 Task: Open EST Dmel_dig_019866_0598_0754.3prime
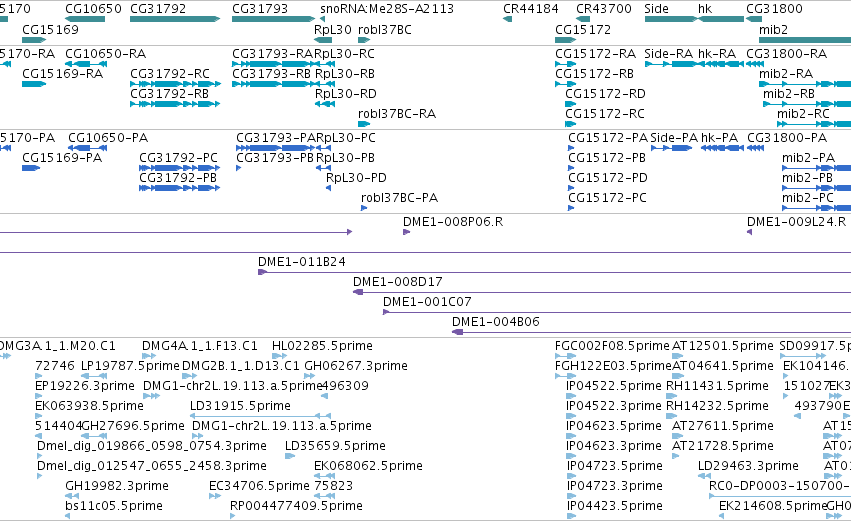[152, 446]
